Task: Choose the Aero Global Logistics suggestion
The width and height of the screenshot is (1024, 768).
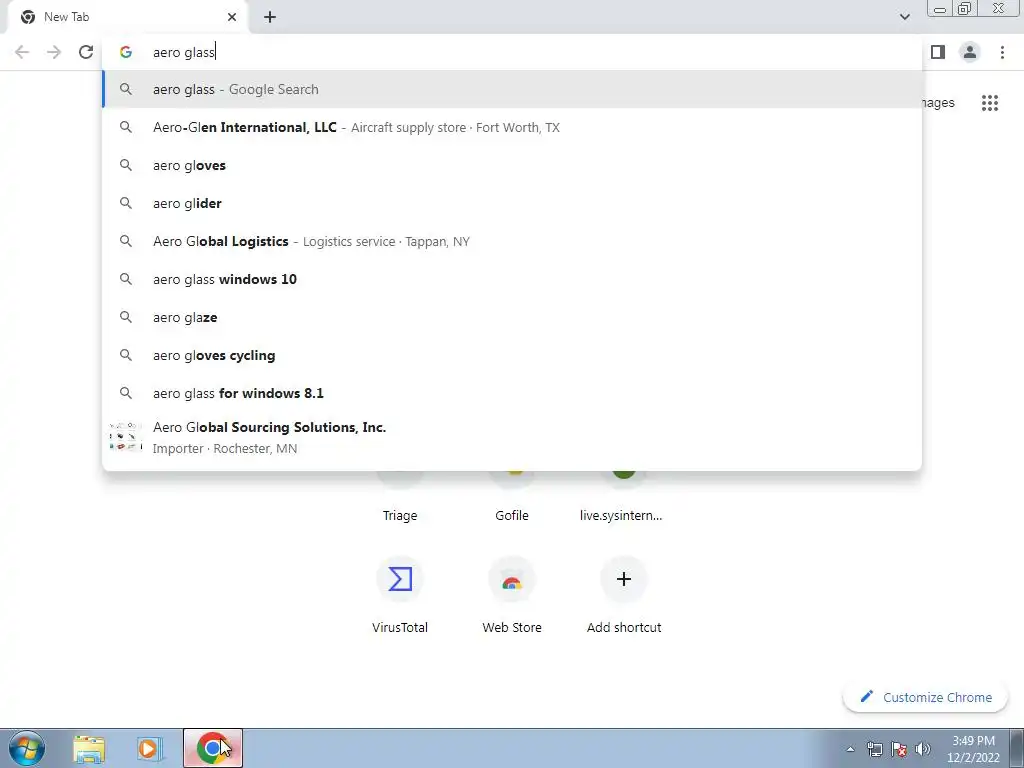Action: coord(512,241)
